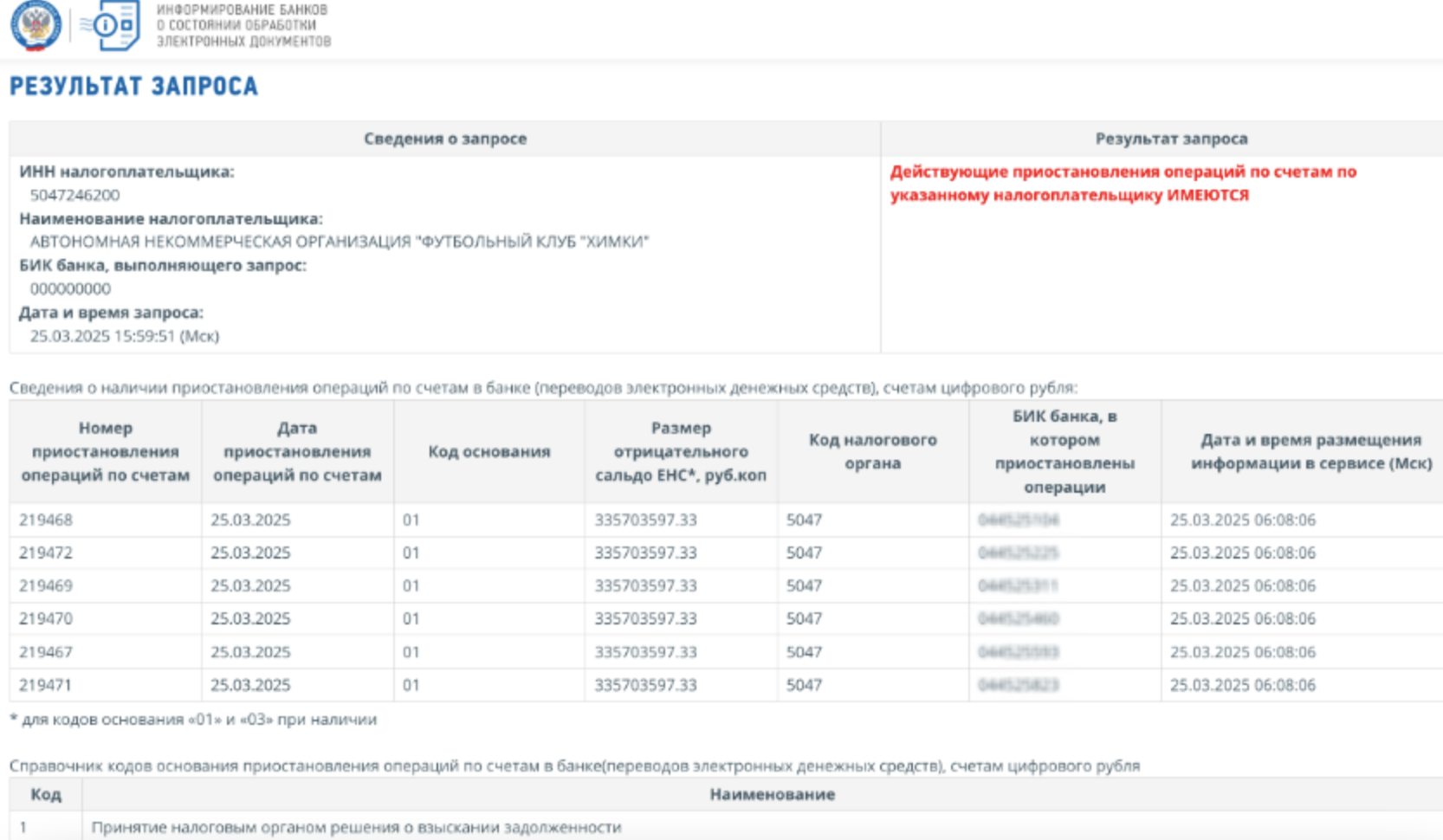The height and width of the screenshot is (840, 1443).
Task: Select suspension number 219471
Action: click(x=46, y=685)
